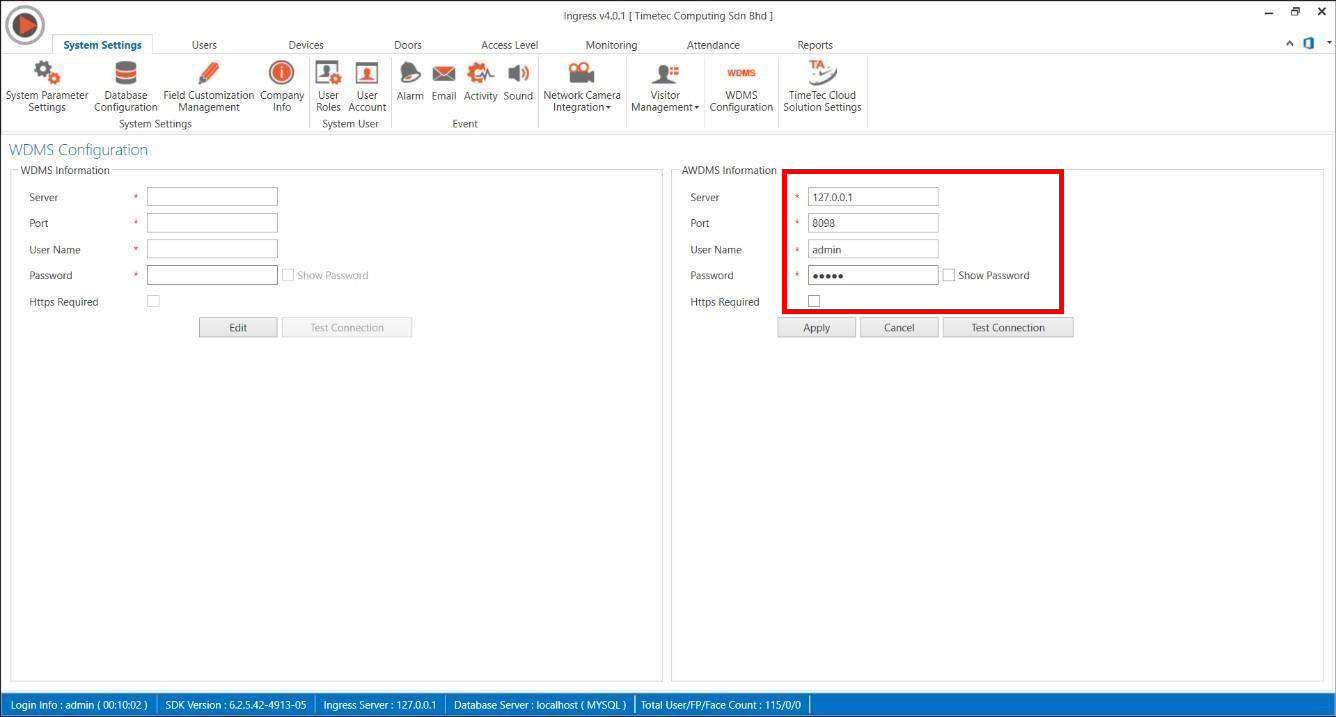Screen dimensions: 1336x717
Task: Switch to Doors tab
Action: pos(408,45)
